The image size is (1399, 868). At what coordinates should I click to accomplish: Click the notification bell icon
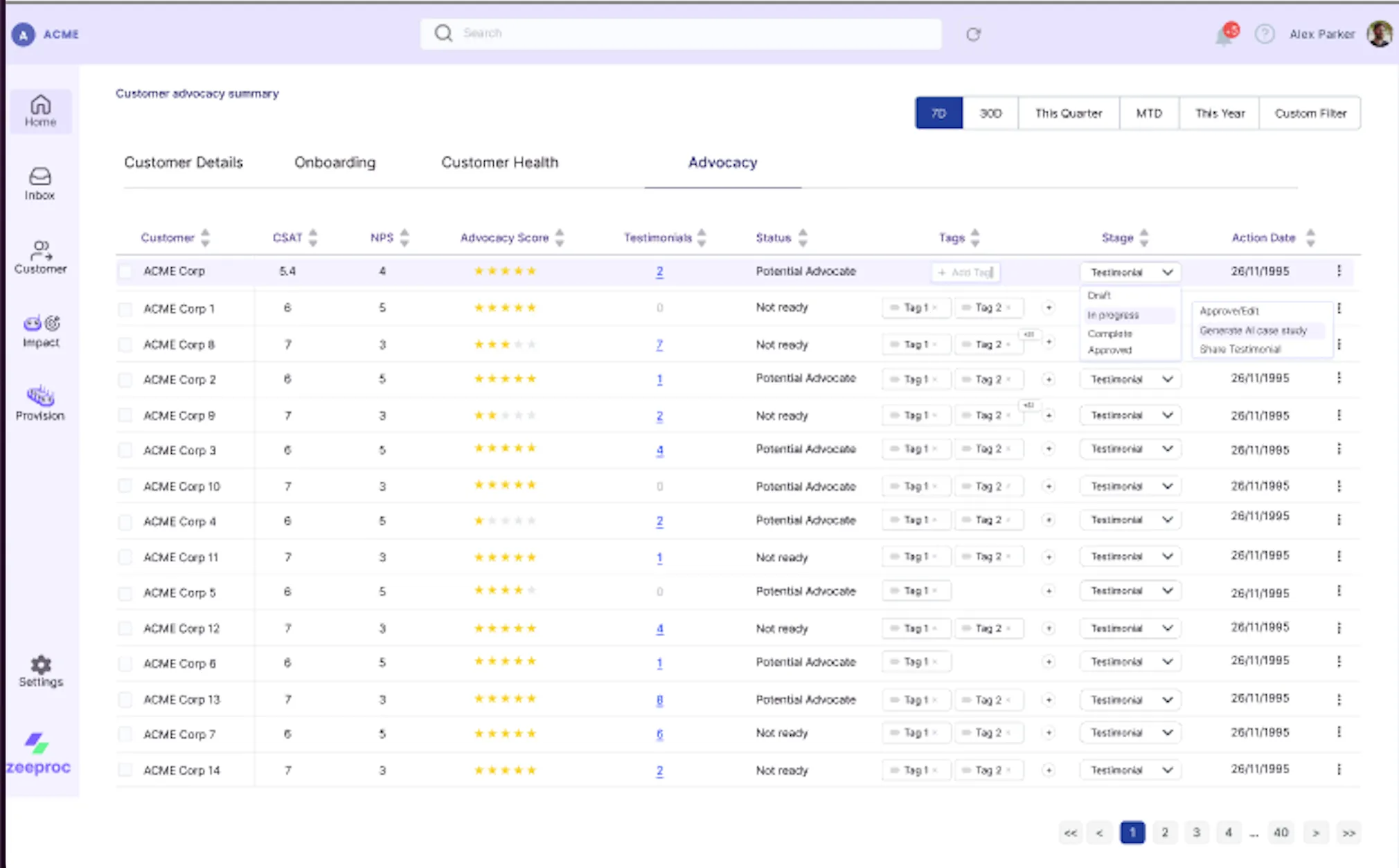pyautogui.click(x=1224, y=35)
